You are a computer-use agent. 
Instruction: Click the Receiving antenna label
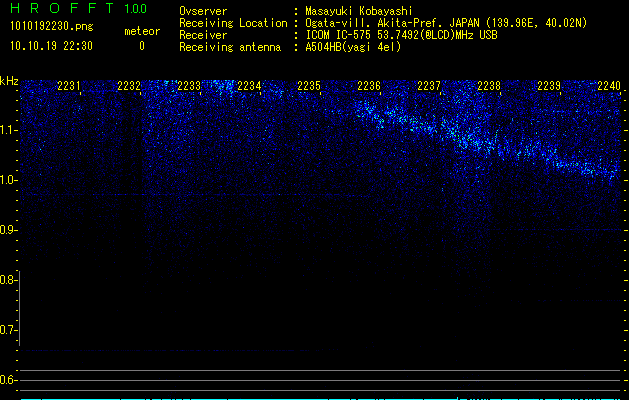[x=230, y=47]
